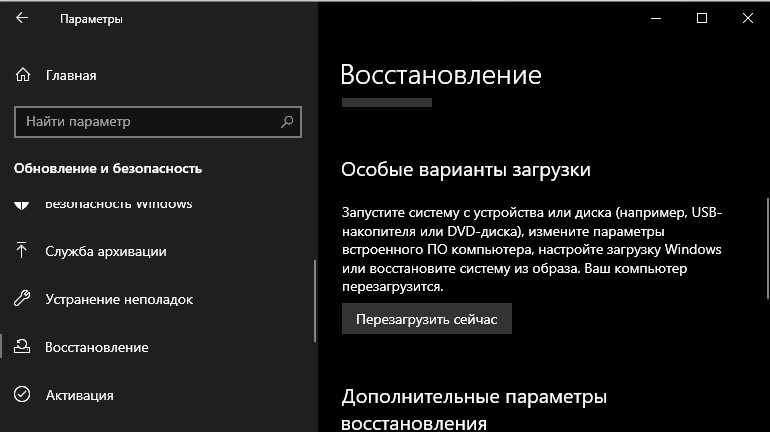This screenshot has height=432, width=770.
Task: Click the Устранение неполадок wrench icon
Action: point(22,298)
